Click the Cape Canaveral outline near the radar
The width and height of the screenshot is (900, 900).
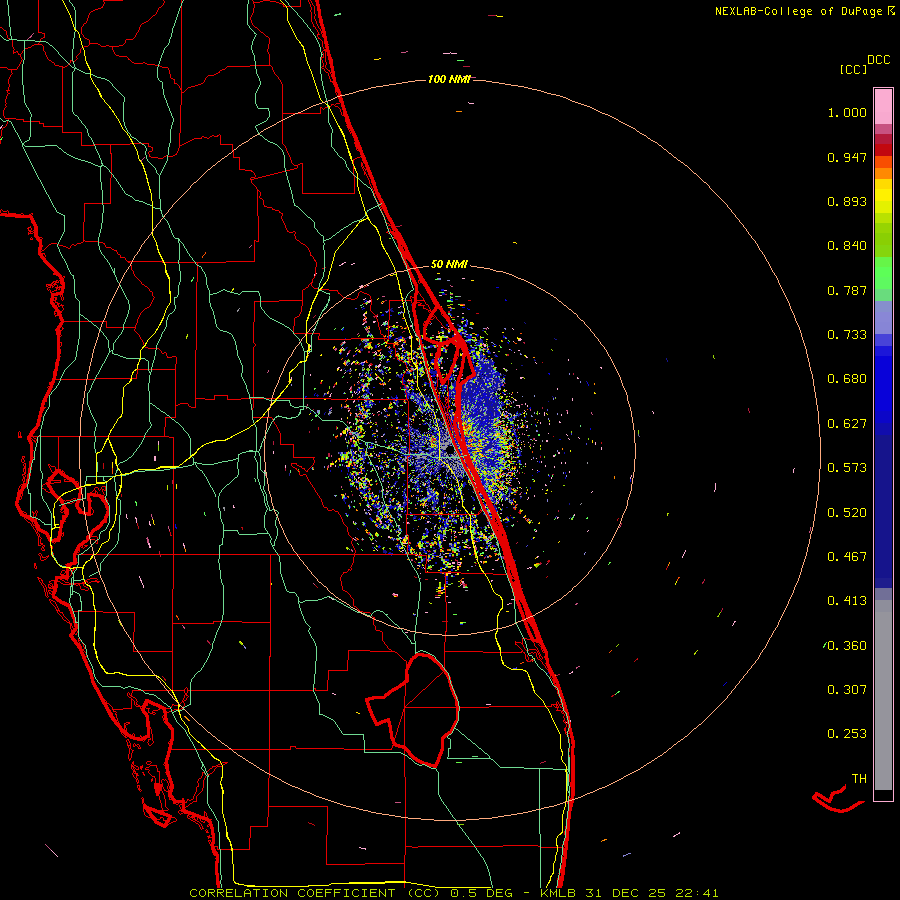coord(448,344)
